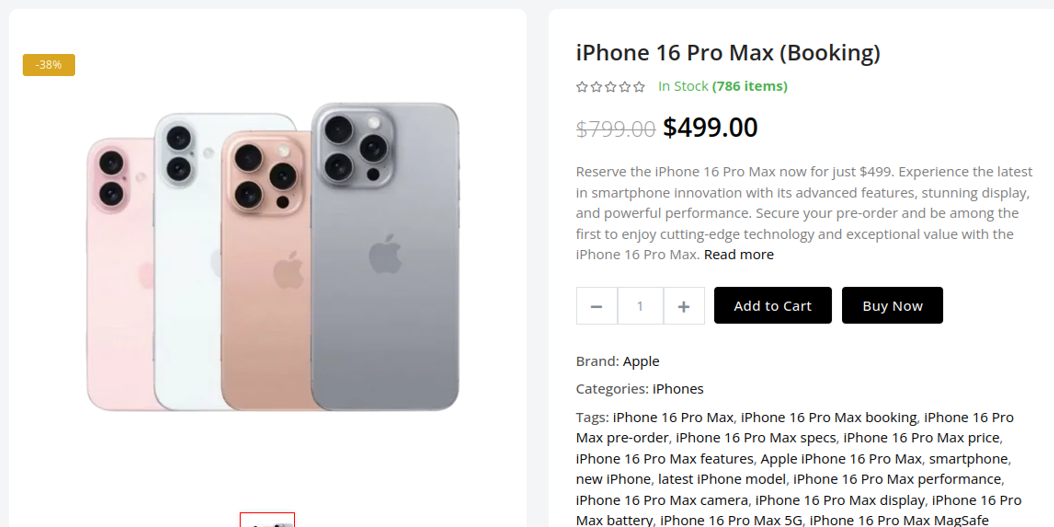Image resolution: width=1054 pixels, height=527 pixels.
Task: Open the "iPhone 16 Pro Max price" tag
Action: [921, 438]
